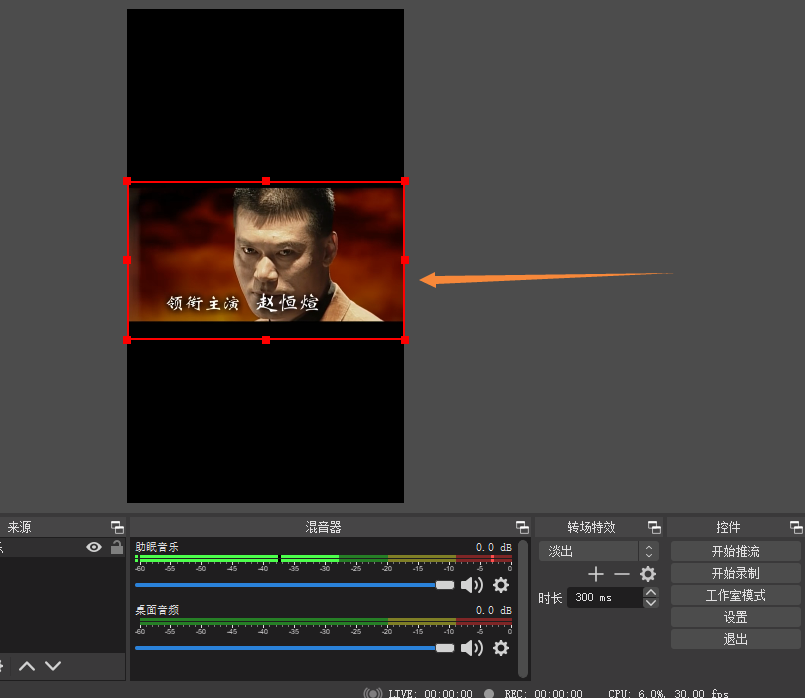Click 0.0 dB value of 助眠音乐
The width and height of the screenshot is (805, 698).
(x=494, y=547)
